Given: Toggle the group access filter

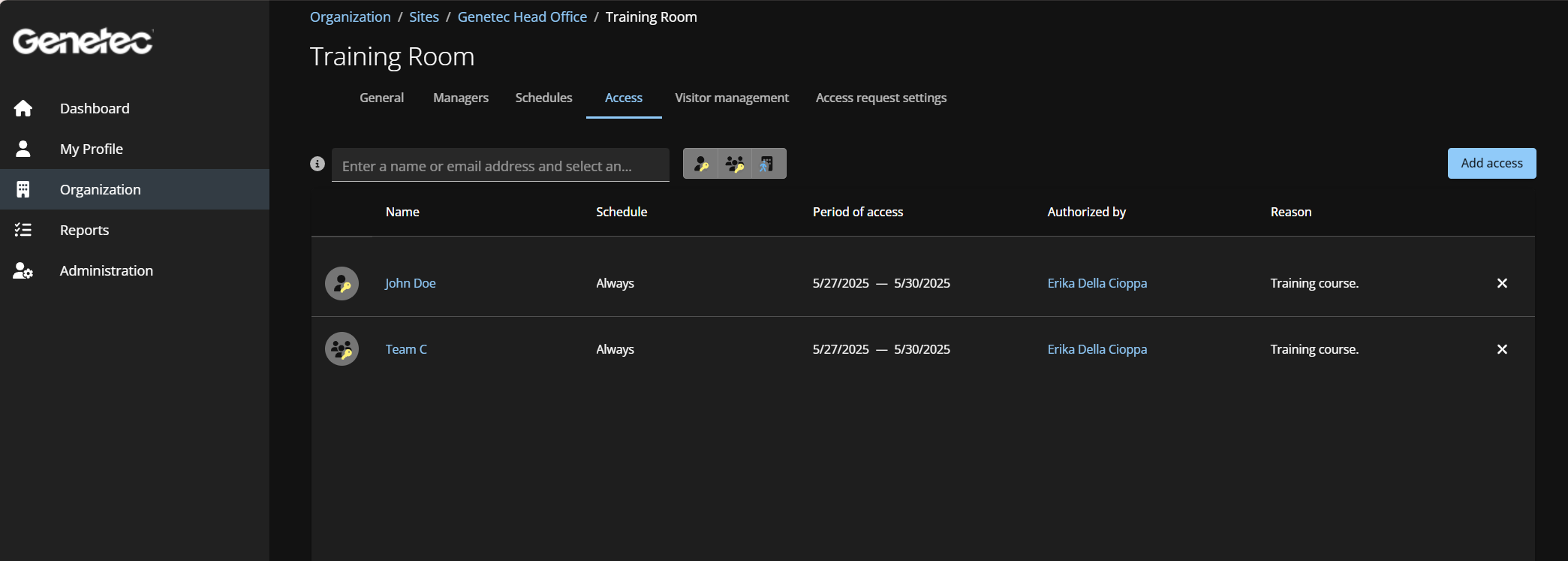Looking at the screenshot, I should tap(735, 164).
